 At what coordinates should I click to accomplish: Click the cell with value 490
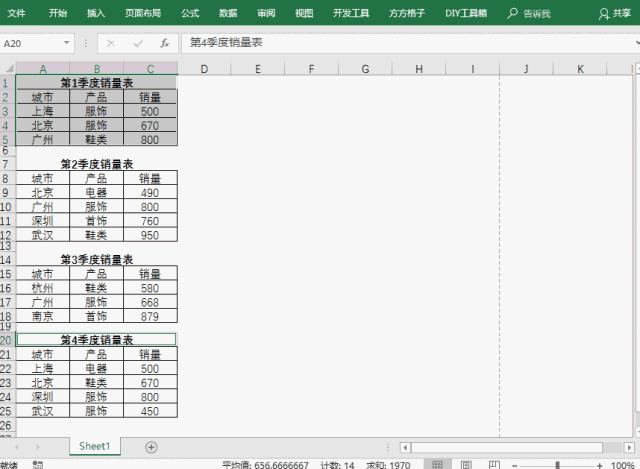pos(150,193)
